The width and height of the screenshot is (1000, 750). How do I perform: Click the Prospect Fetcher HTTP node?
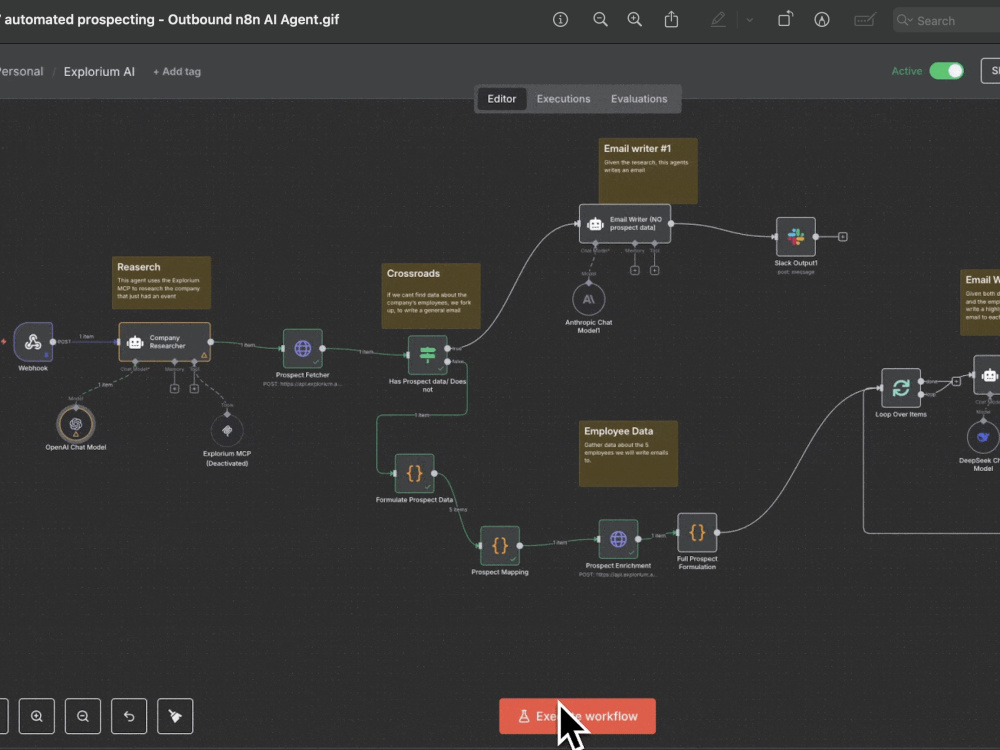click(303, 348)
